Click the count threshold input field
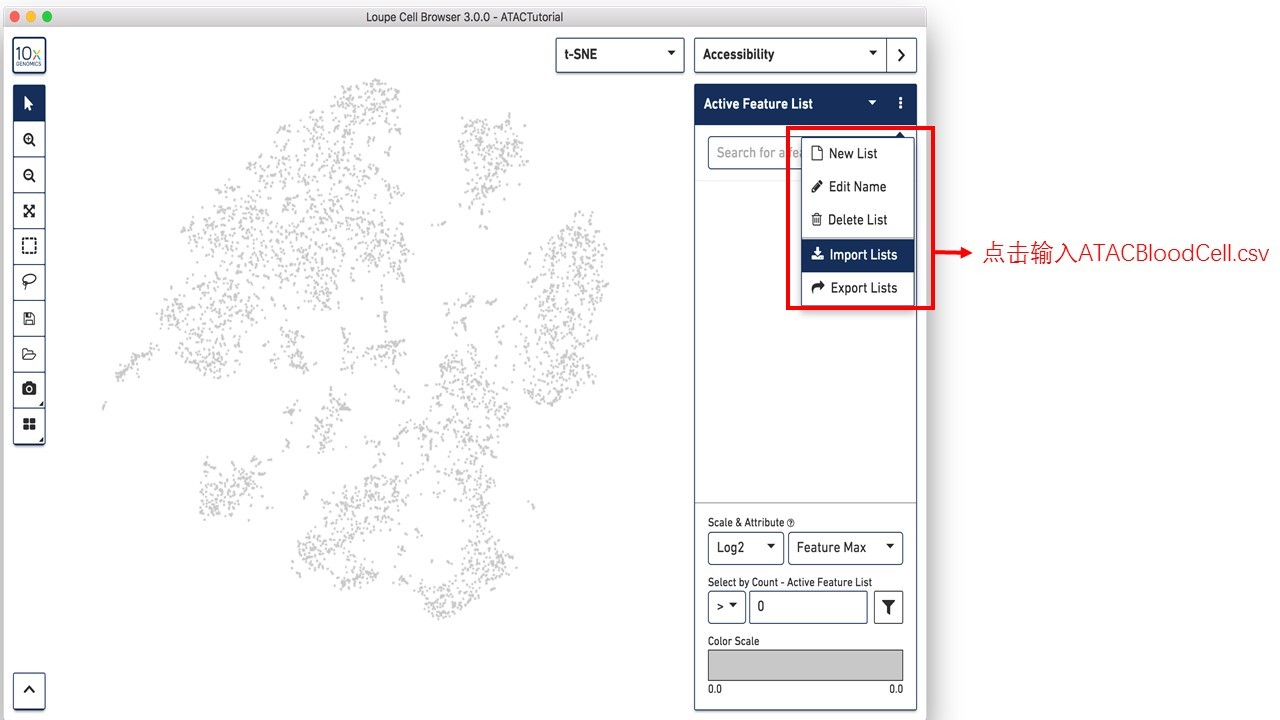Image resolution: width=1280 pixels, height=720 pixels. [807, 607]
